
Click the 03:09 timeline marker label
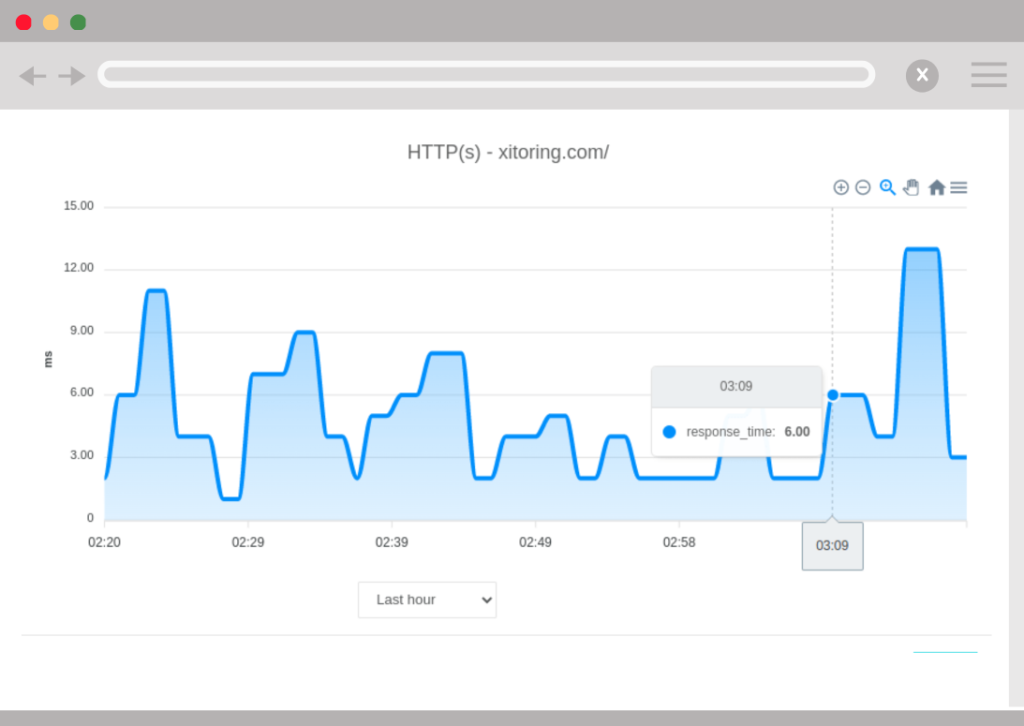[832, 545]
